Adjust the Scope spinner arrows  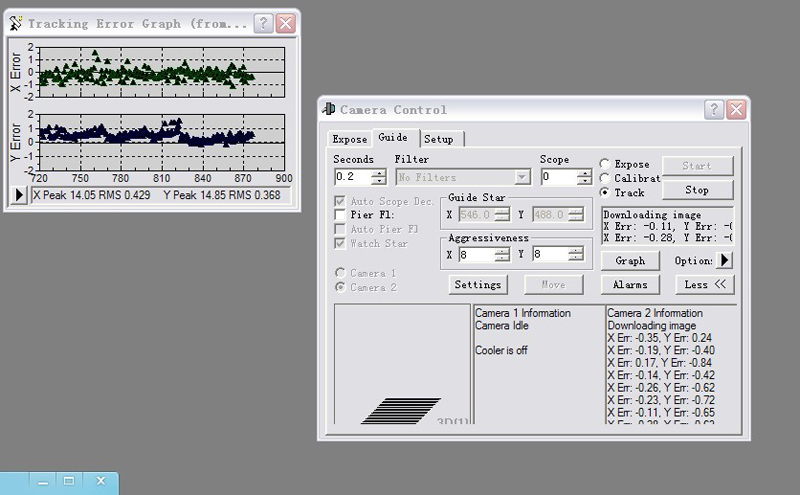585,177
